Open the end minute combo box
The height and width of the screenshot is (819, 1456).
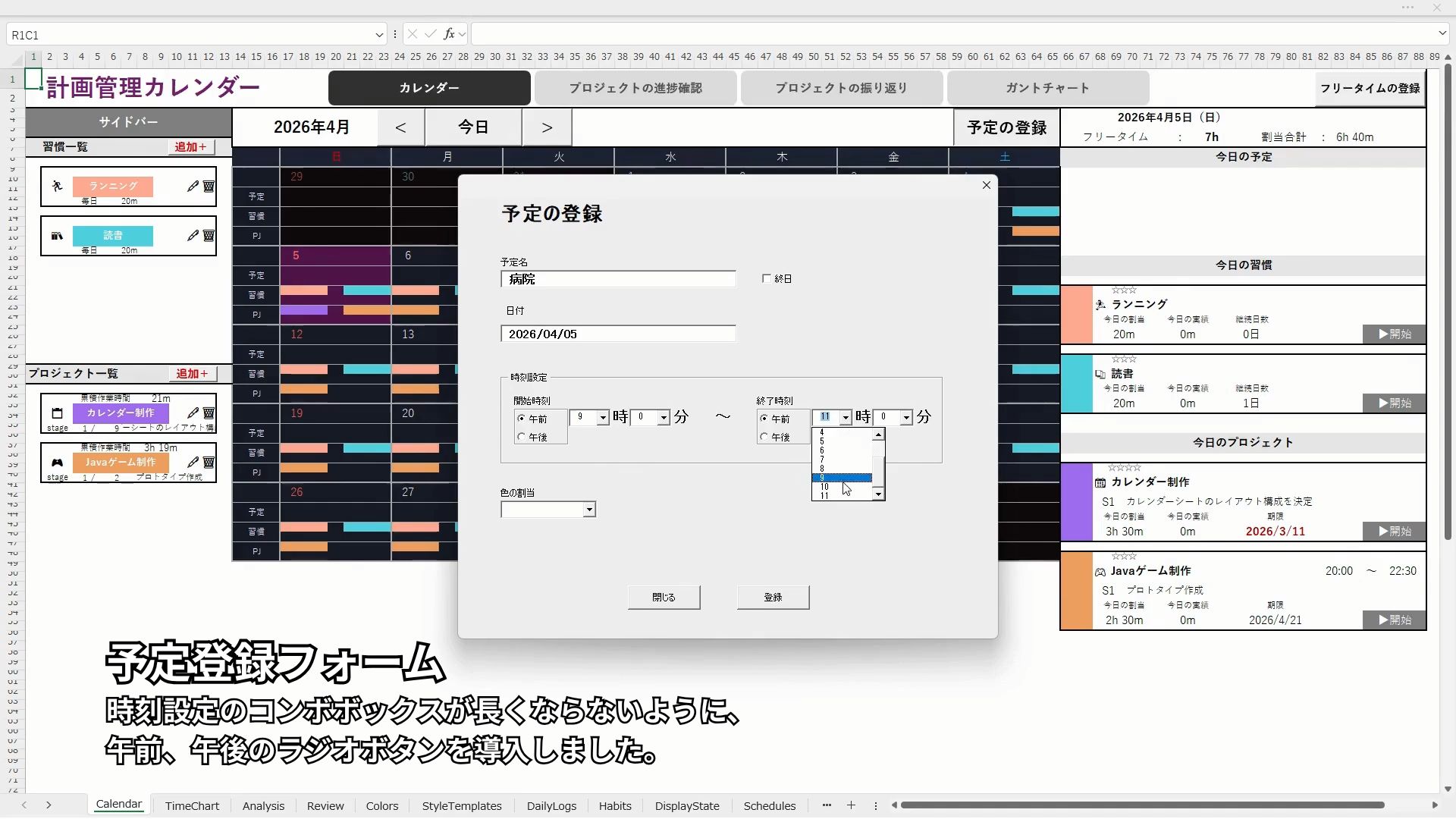pos(905,418)
